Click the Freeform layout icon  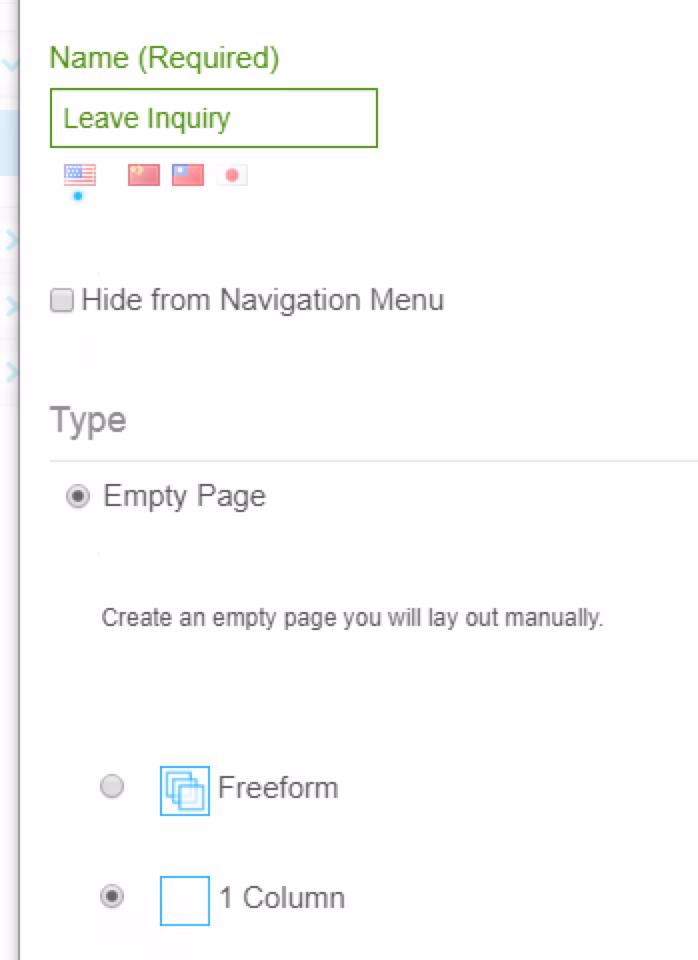(x=185, y=790)
